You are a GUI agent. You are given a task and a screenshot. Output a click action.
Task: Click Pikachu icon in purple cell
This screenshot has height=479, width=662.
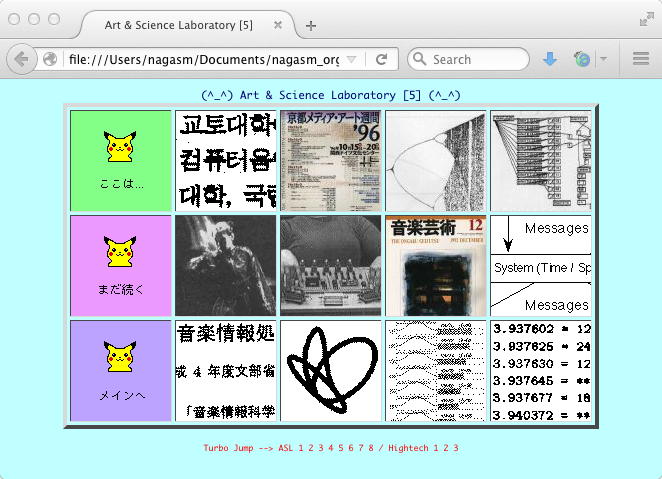coord(120,357)
